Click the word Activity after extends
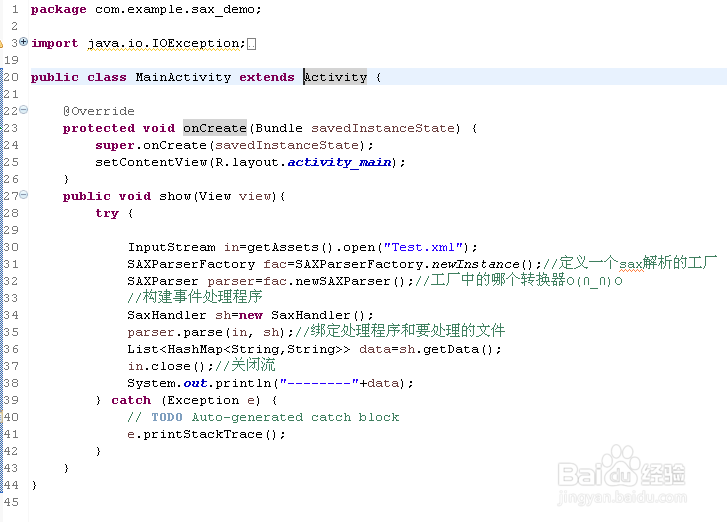This screenshot has height=522, width=727. coord(335,77)
